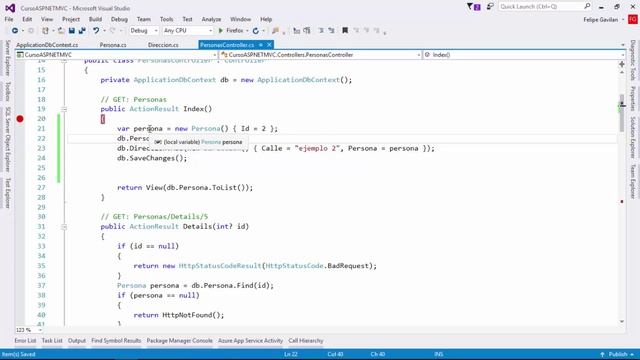Open the Project menu
Viewport: 640px width, 360px height.
(71, 19)
